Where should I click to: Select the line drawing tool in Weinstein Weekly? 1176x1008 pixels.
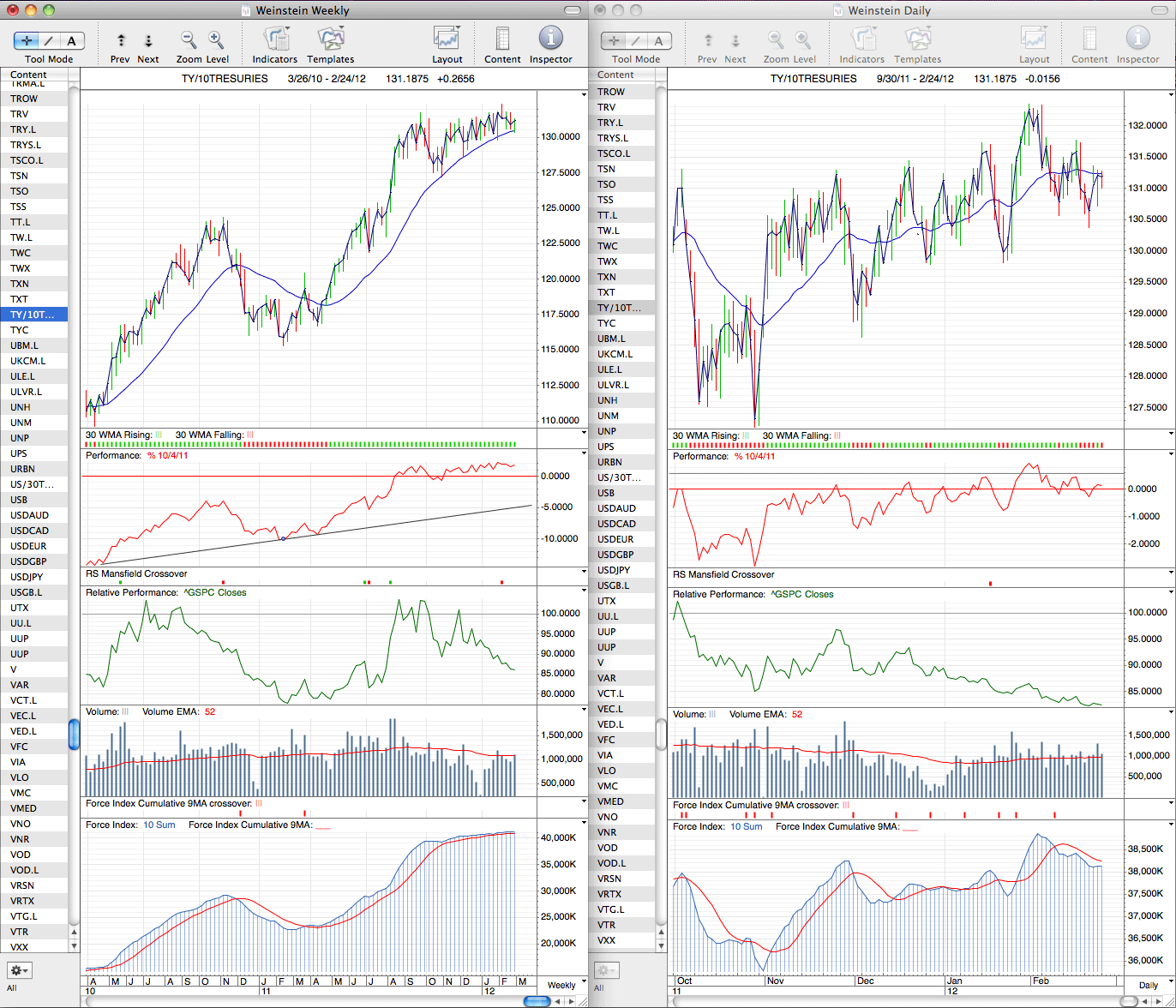[49, 40]
